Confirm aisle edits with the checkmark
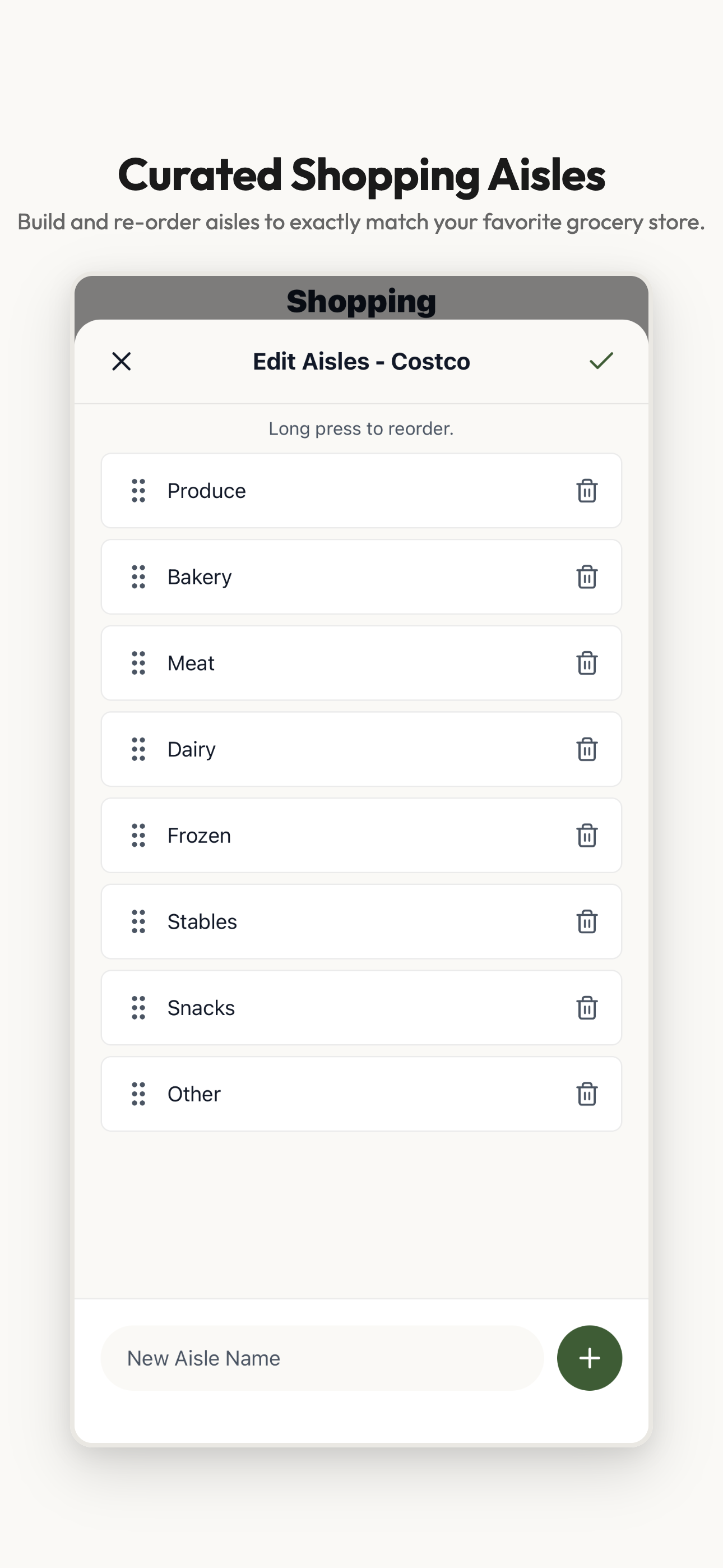This screenshot has height=1568, width=723. [601, 361]
